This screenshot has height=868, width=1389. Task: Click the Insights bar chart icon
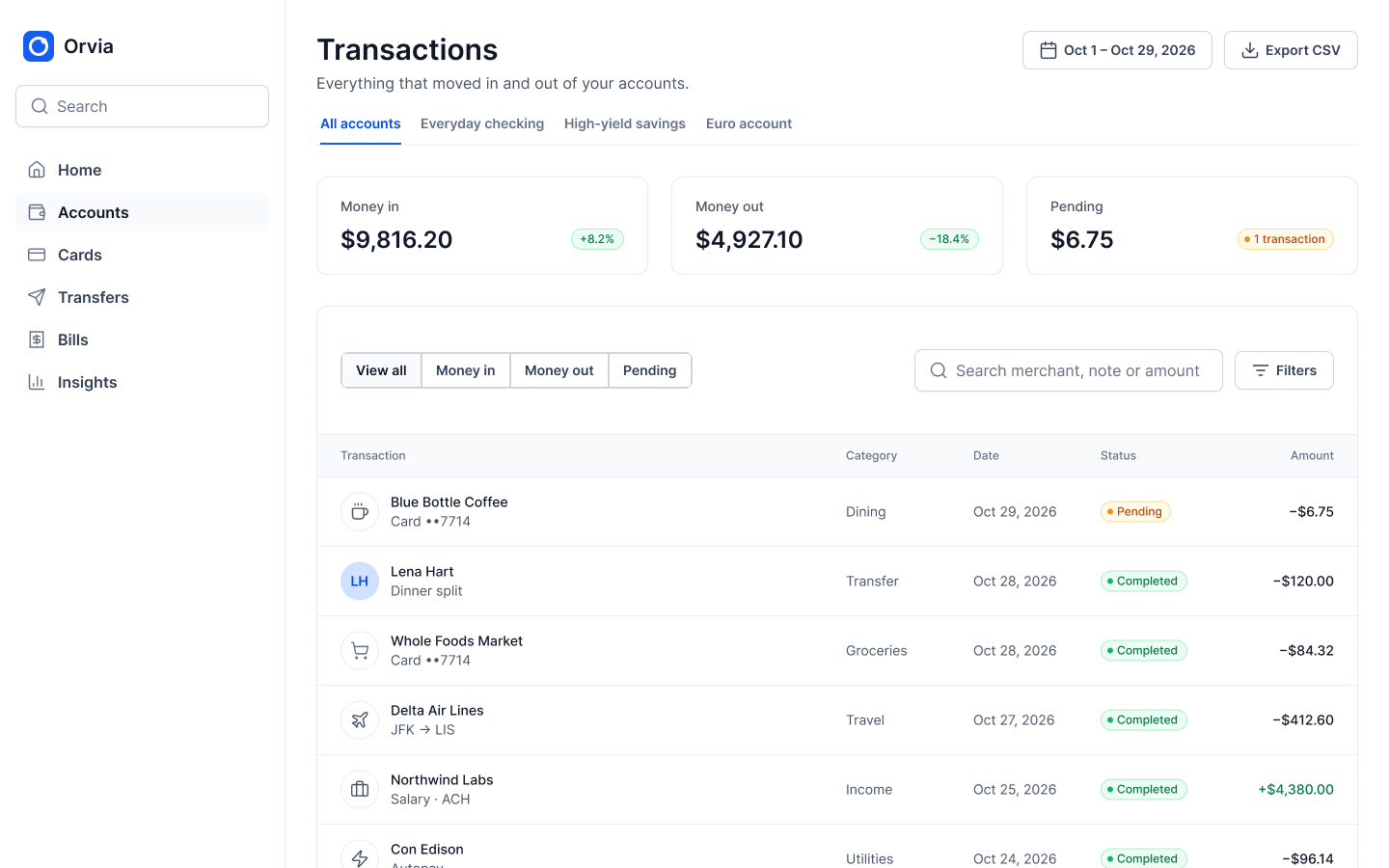point(37,382)
